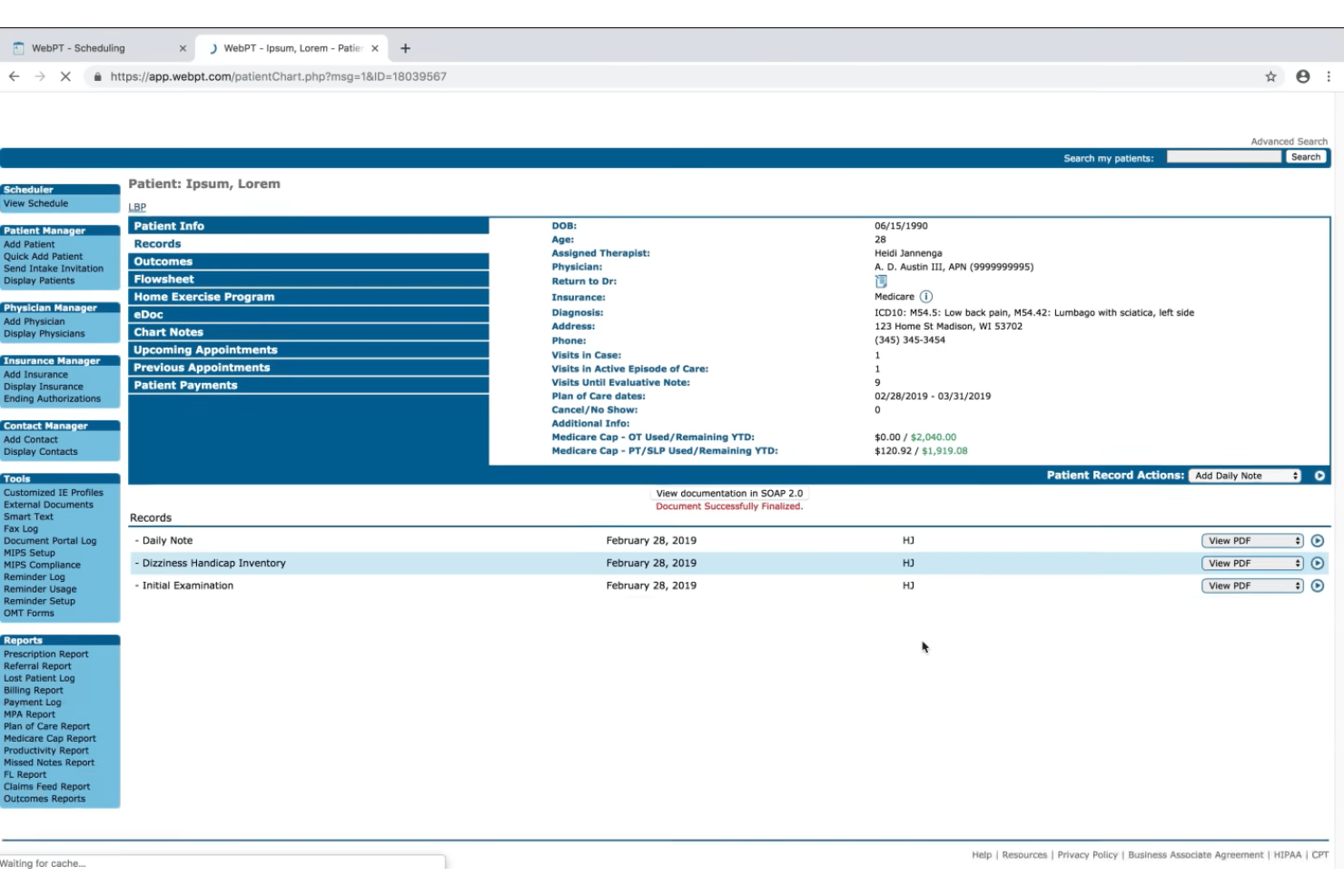Image resolution: width=1344 pixels, height=896 pixels.
Task: Open the Daily Note record
Action: 167,541
